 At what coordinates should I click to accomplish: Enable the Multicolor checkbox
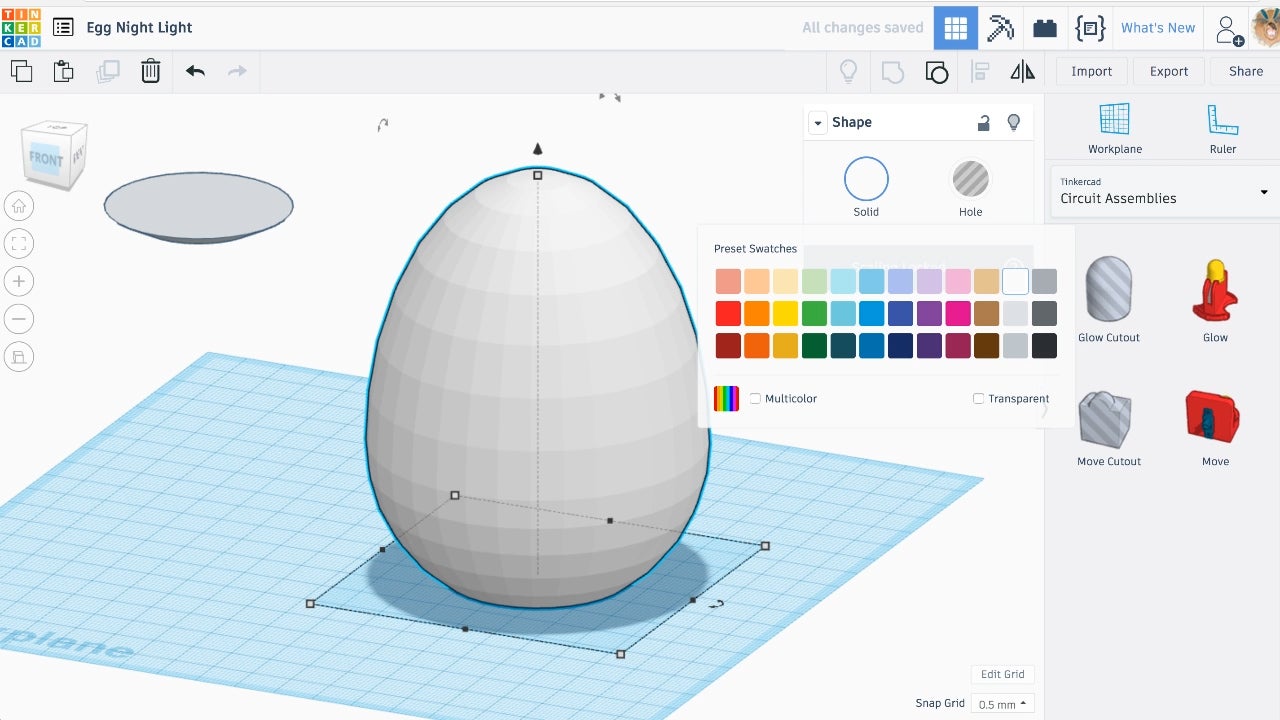756,399
